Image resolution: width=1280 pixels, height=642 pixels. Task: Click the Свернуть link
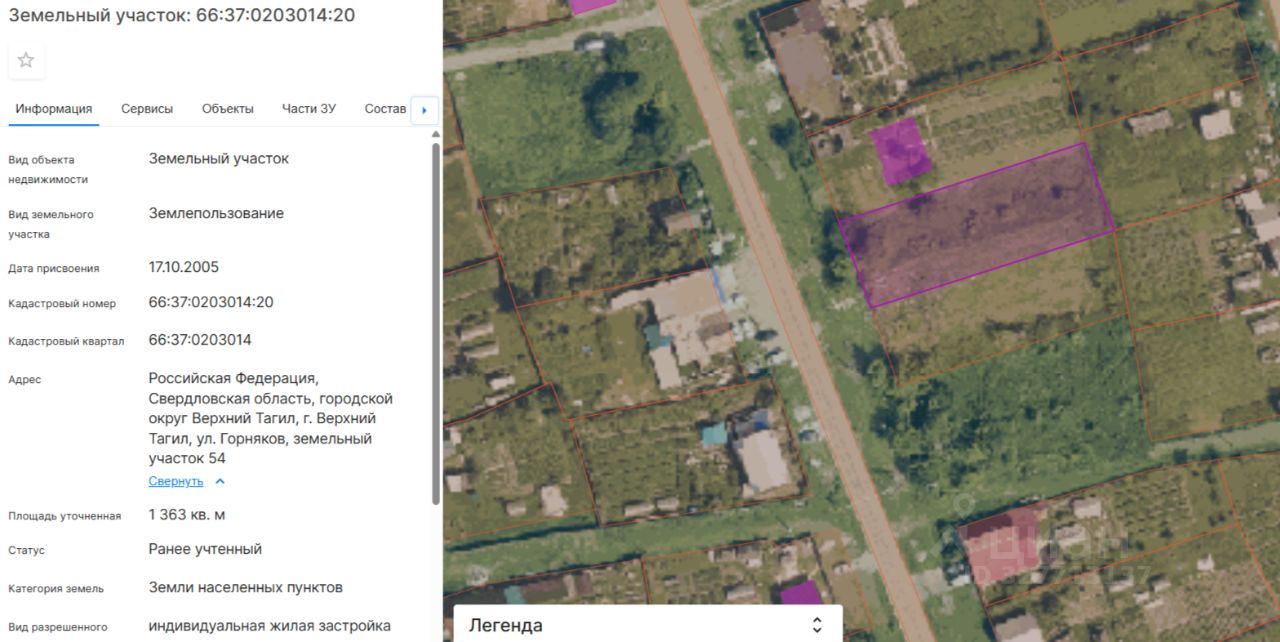pos(176,481)
